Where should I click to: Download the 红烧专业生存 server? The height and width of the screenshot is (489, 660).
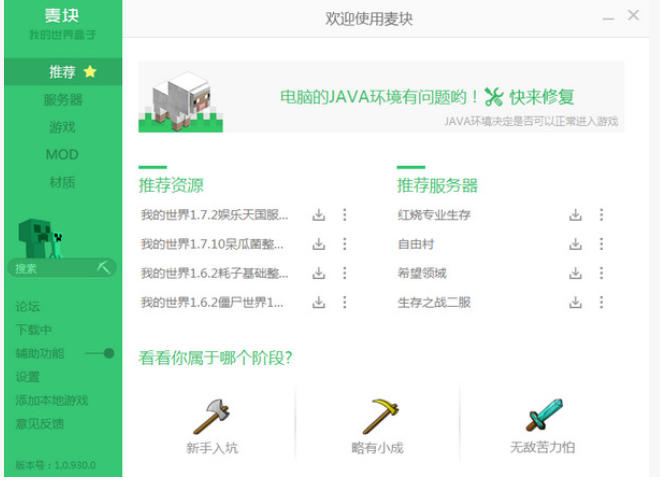575,215
